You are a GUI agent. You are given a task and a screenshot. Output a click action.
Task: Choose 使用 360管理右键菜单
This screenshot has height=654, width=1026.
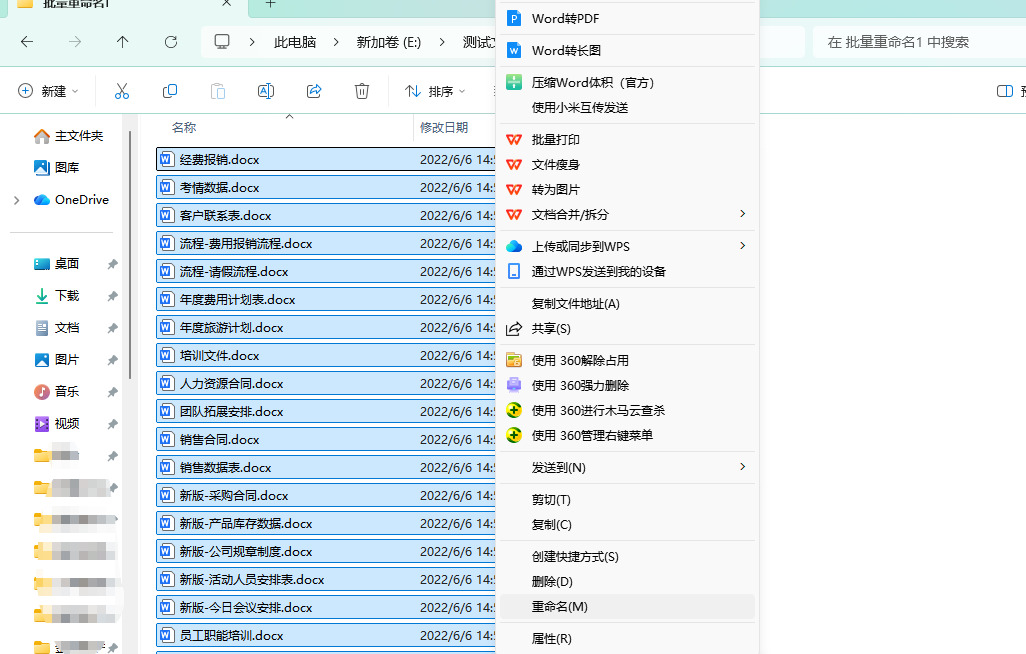[628, 435]
